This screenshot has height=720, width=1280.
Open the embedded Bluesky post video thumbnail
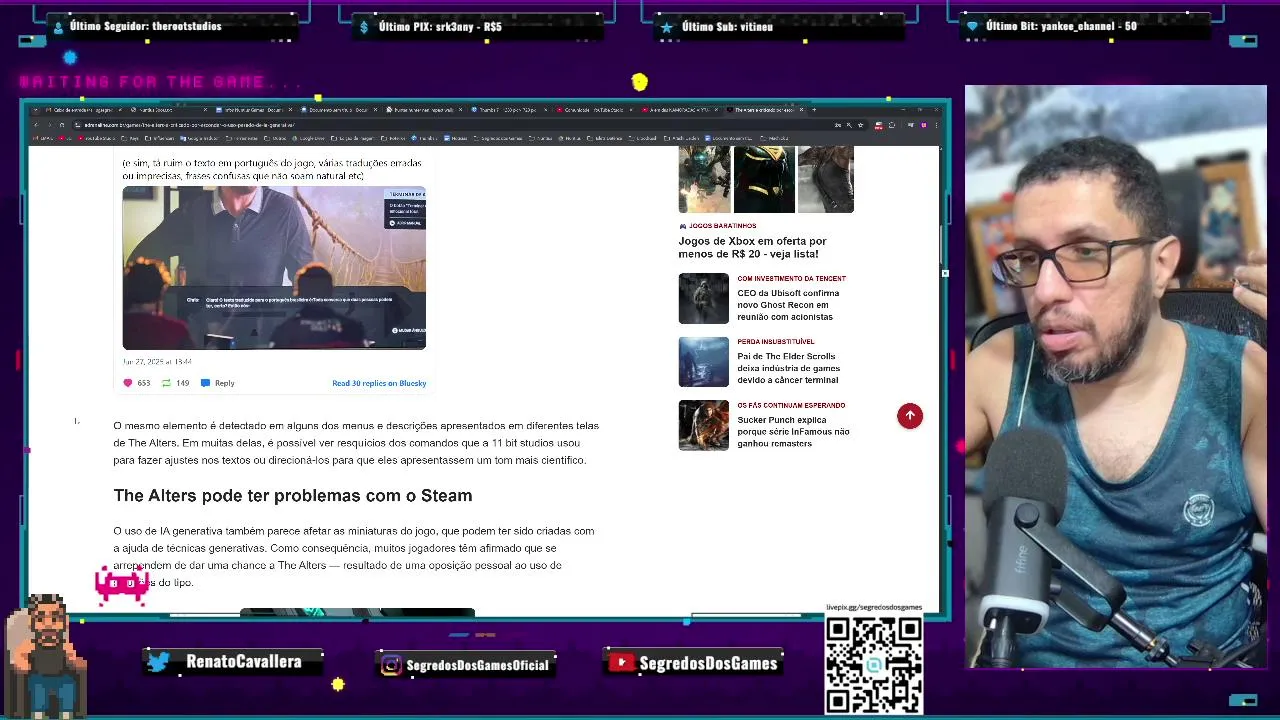(x=274, y=268)
